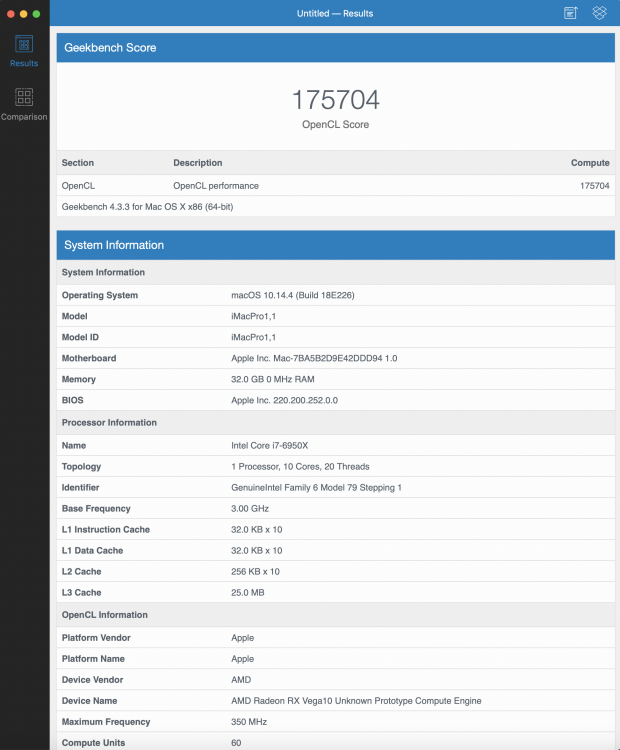Select the Platform Vendor value Apple

(x=243, y=638)
